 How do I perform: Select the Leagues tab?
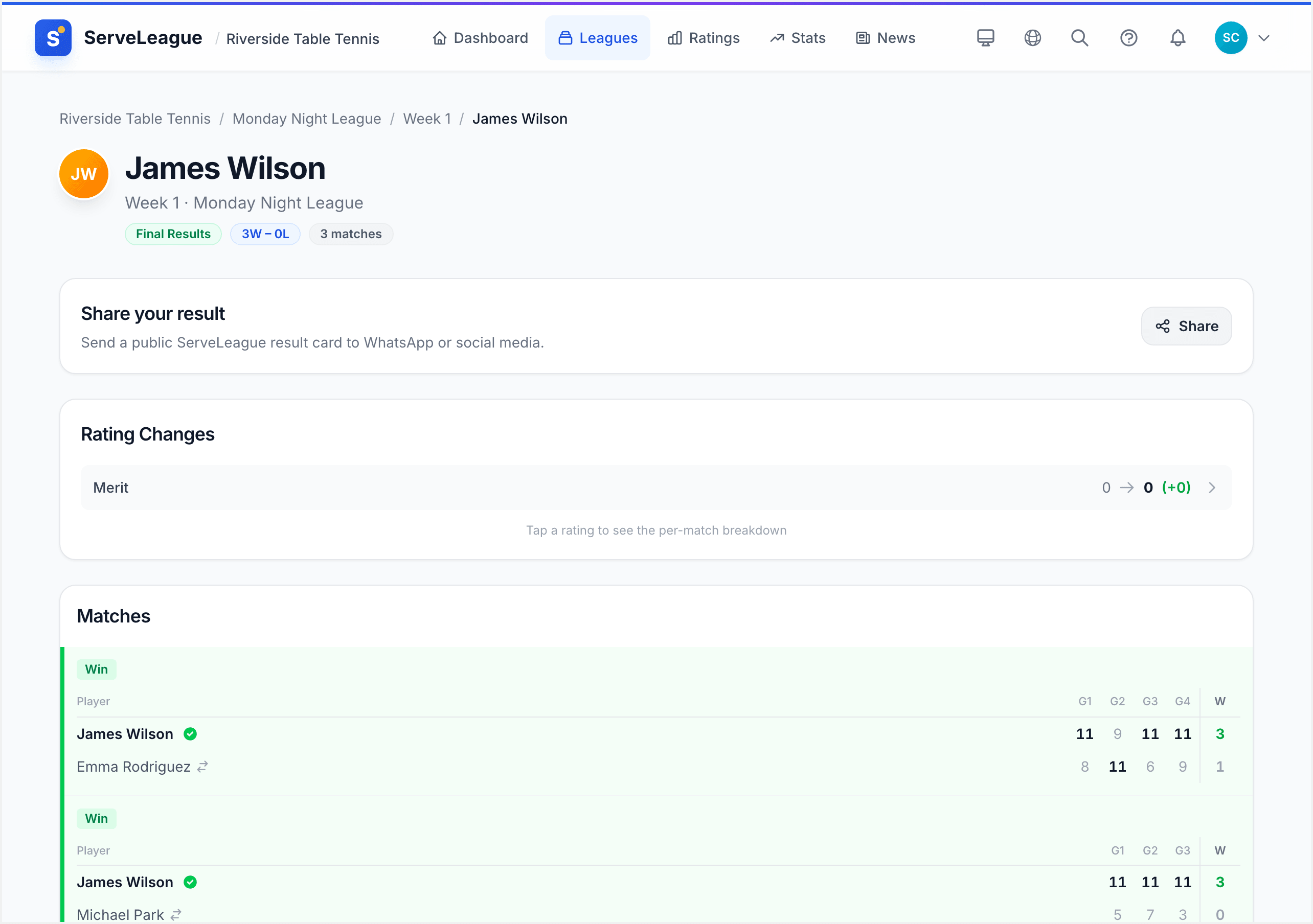[x=598, y=38]
